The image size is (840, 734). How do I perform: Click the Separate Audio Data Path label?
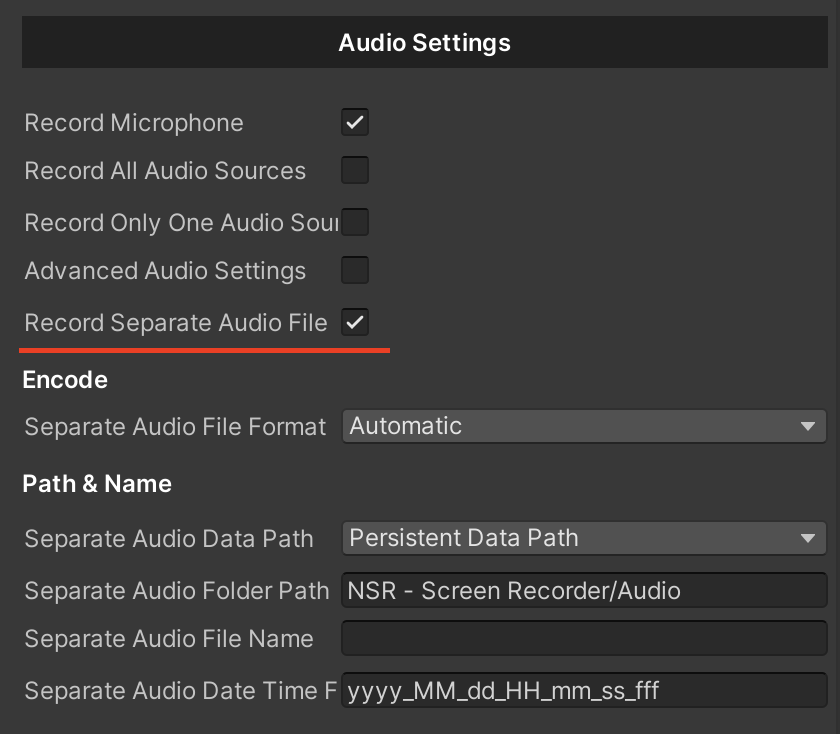pyautogui.click(x=169, y=538)
